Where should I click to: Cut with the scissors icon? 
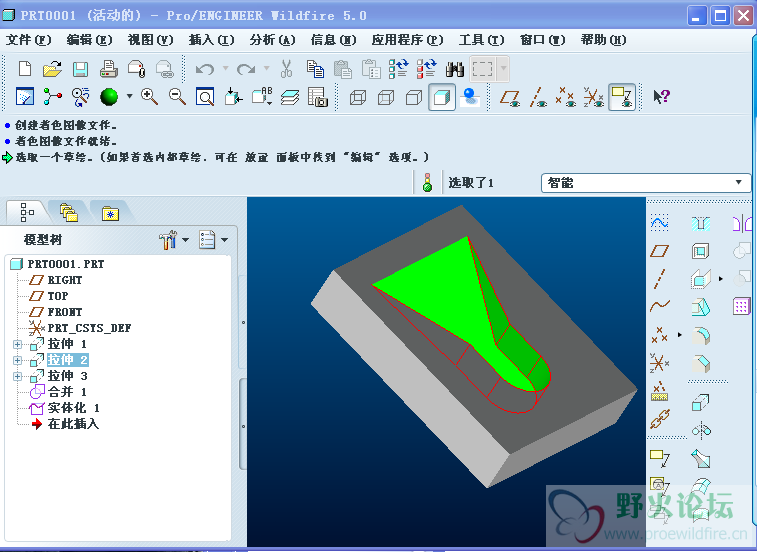286,69
